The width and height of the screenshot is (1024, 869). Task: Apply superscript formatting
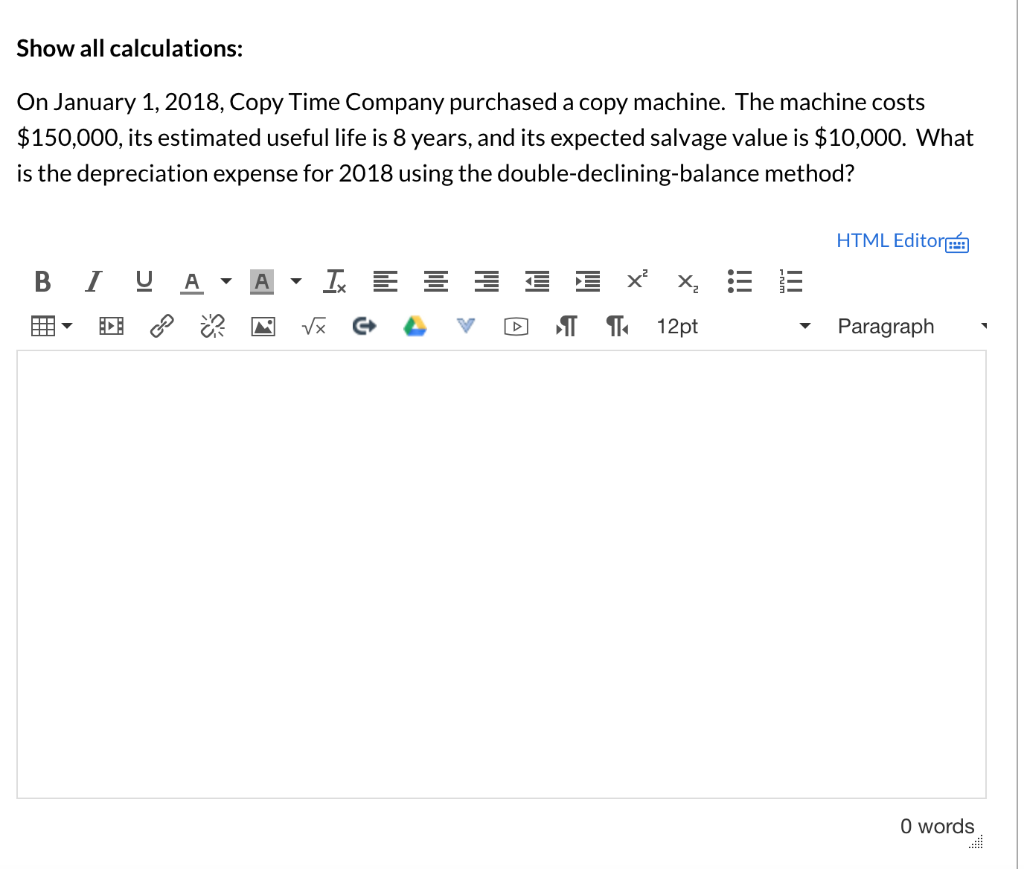pyautogui.click(x=636, y=281)
